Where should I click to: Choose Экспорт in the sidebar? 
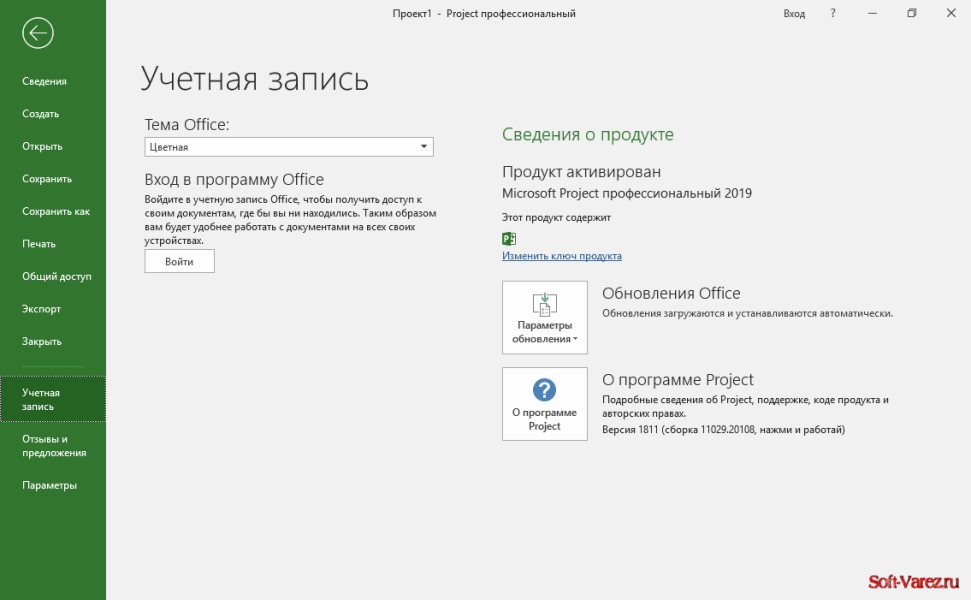pos(41,309)
